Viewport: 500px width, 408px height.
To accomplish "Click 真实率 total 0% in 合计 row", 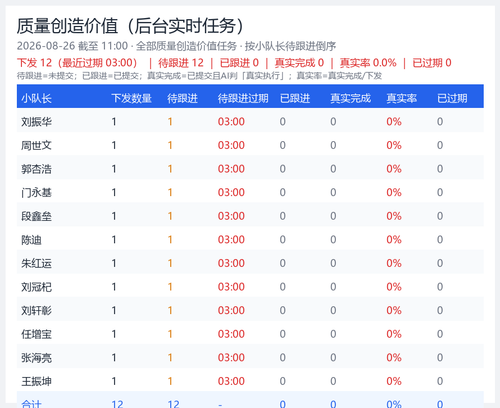I will click(x=394, y=404).
